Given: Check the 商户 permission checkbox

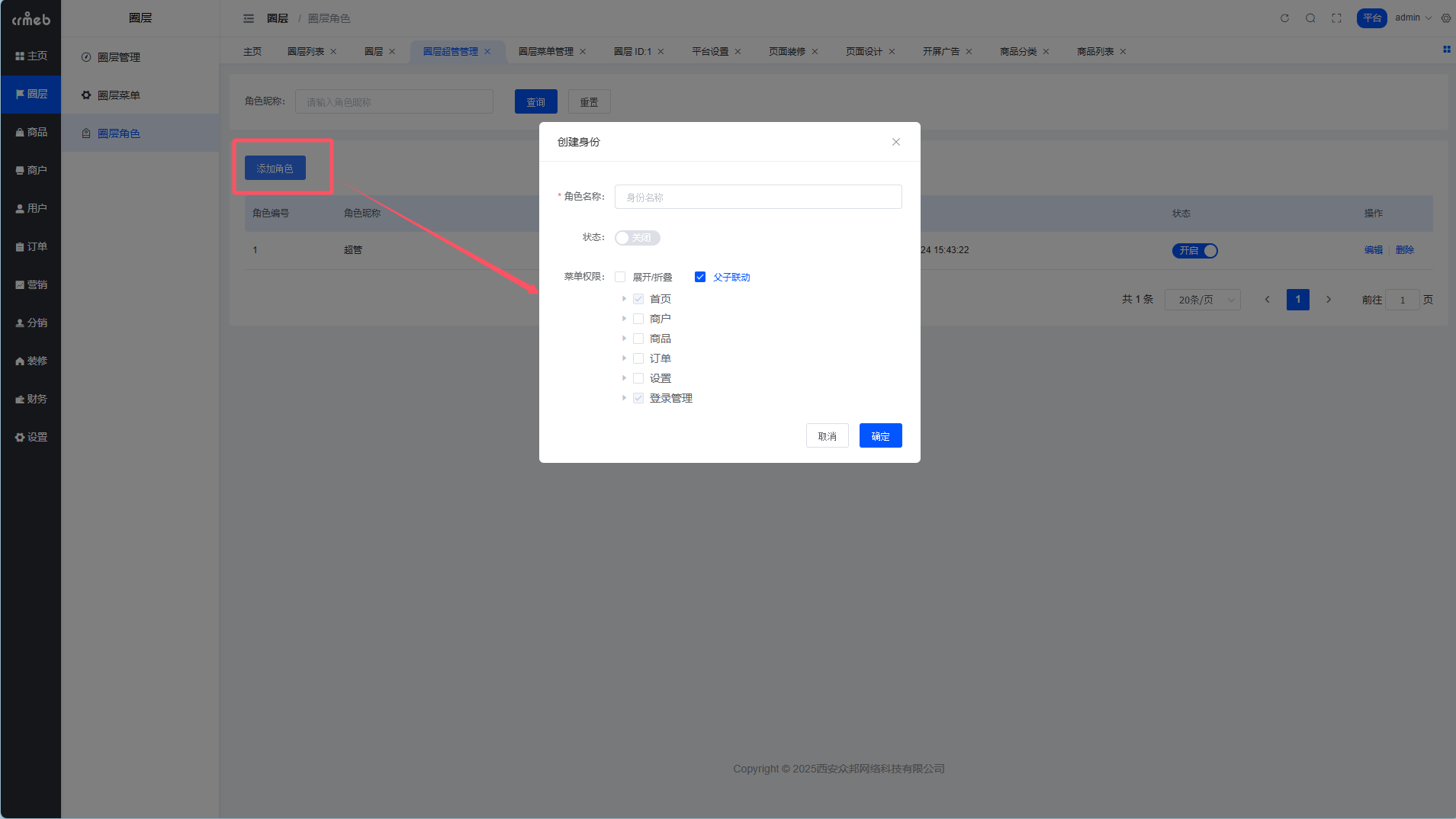Looking at the screenshot, I should [x=638, y=319].
